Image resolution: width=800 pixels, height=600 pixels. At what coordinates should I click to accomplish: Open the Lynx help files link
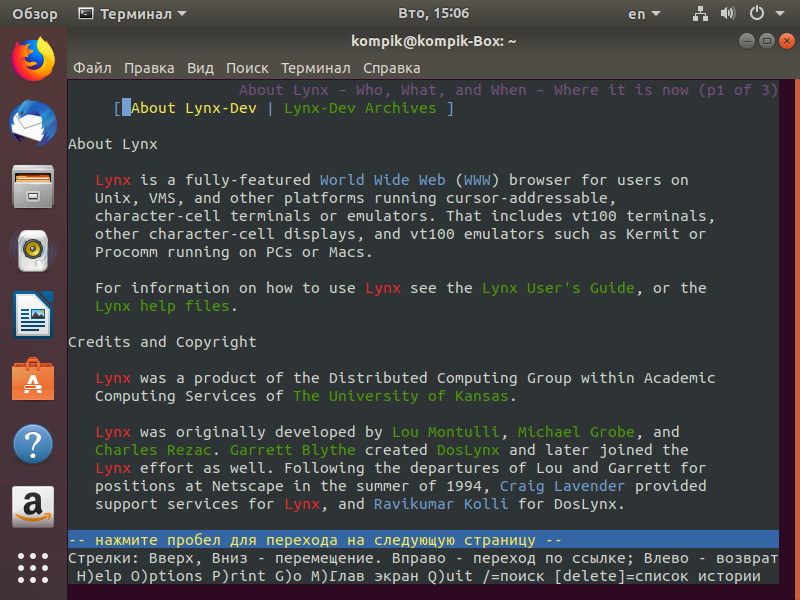(162, 306)
